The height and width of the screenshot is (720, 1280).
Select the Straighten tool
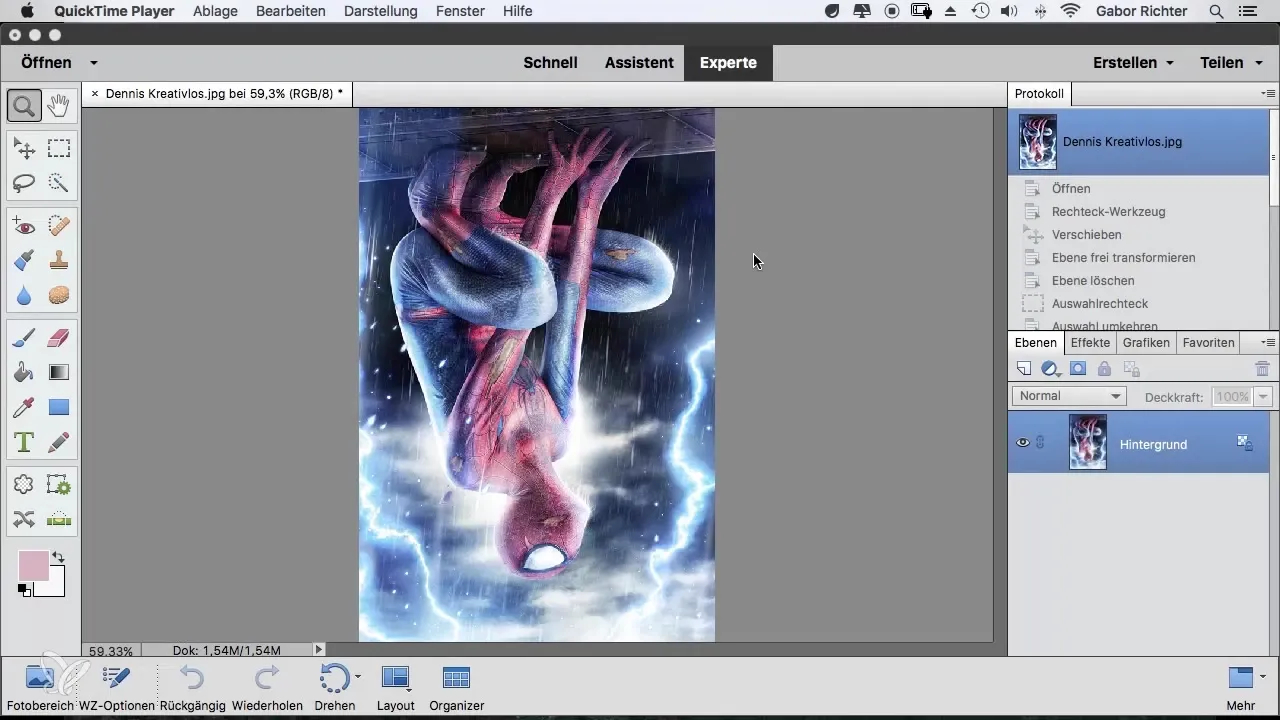59,519
